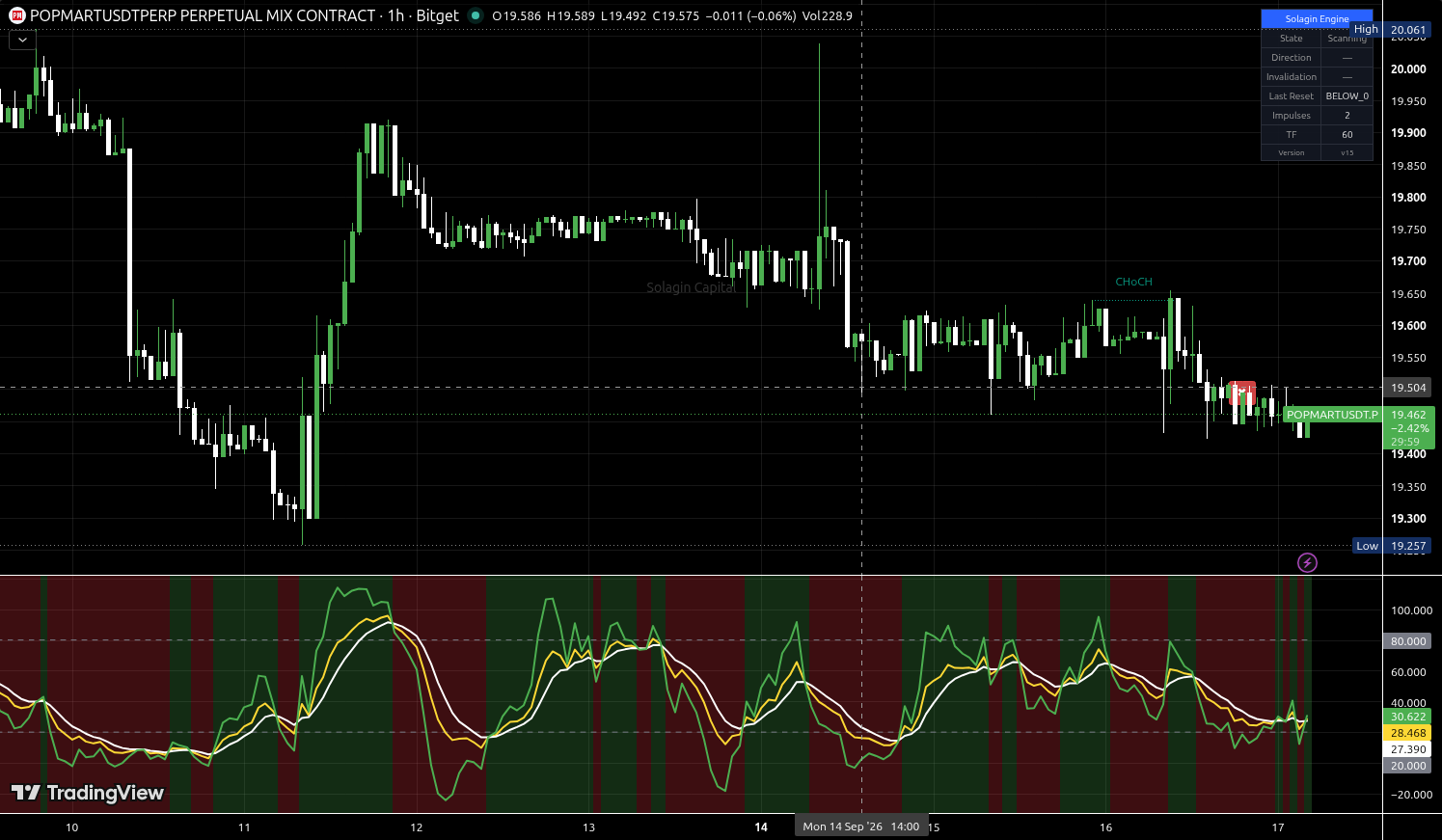Screen dimensions: 1442x840
Task: Click date 11 on the time axis
Action: 244,827
